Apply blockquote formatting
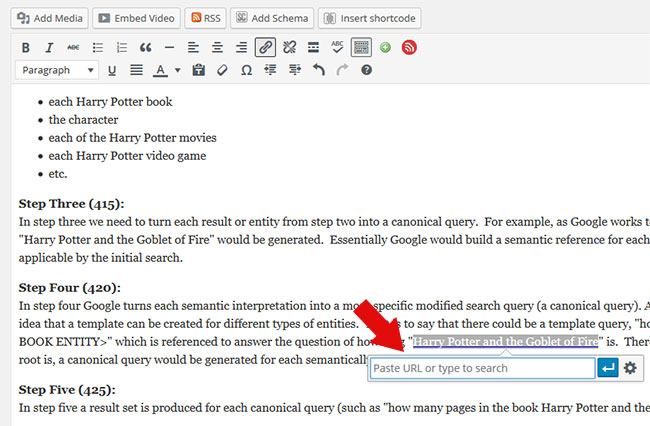This screenshot has height=426, width=650. click(146, 48)
